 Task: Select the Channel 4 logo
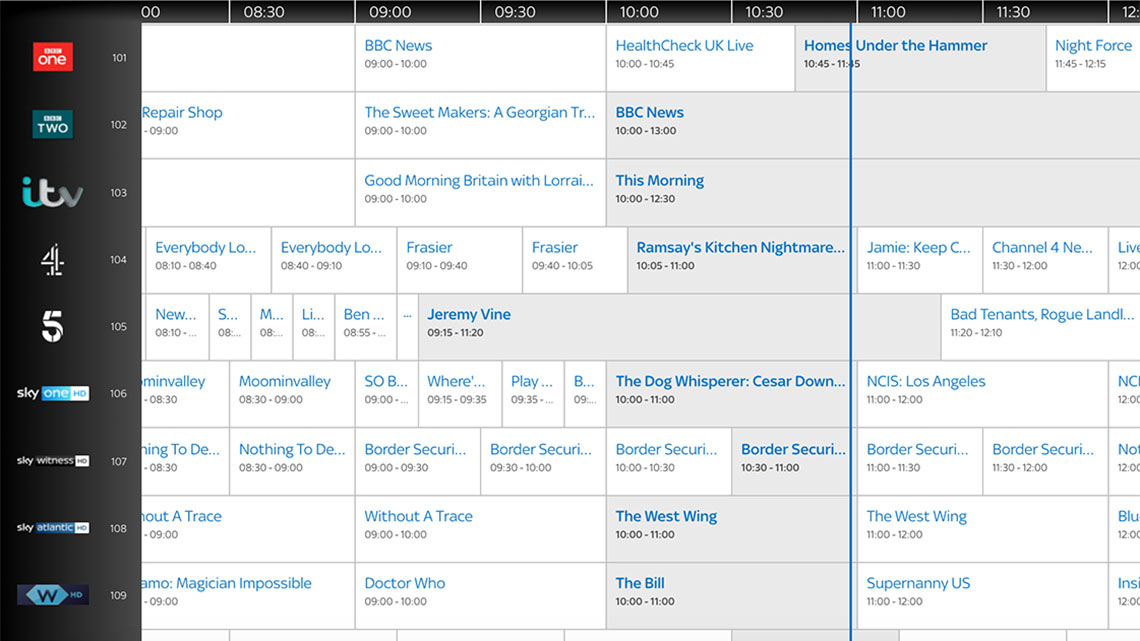(x=52, y=259)
